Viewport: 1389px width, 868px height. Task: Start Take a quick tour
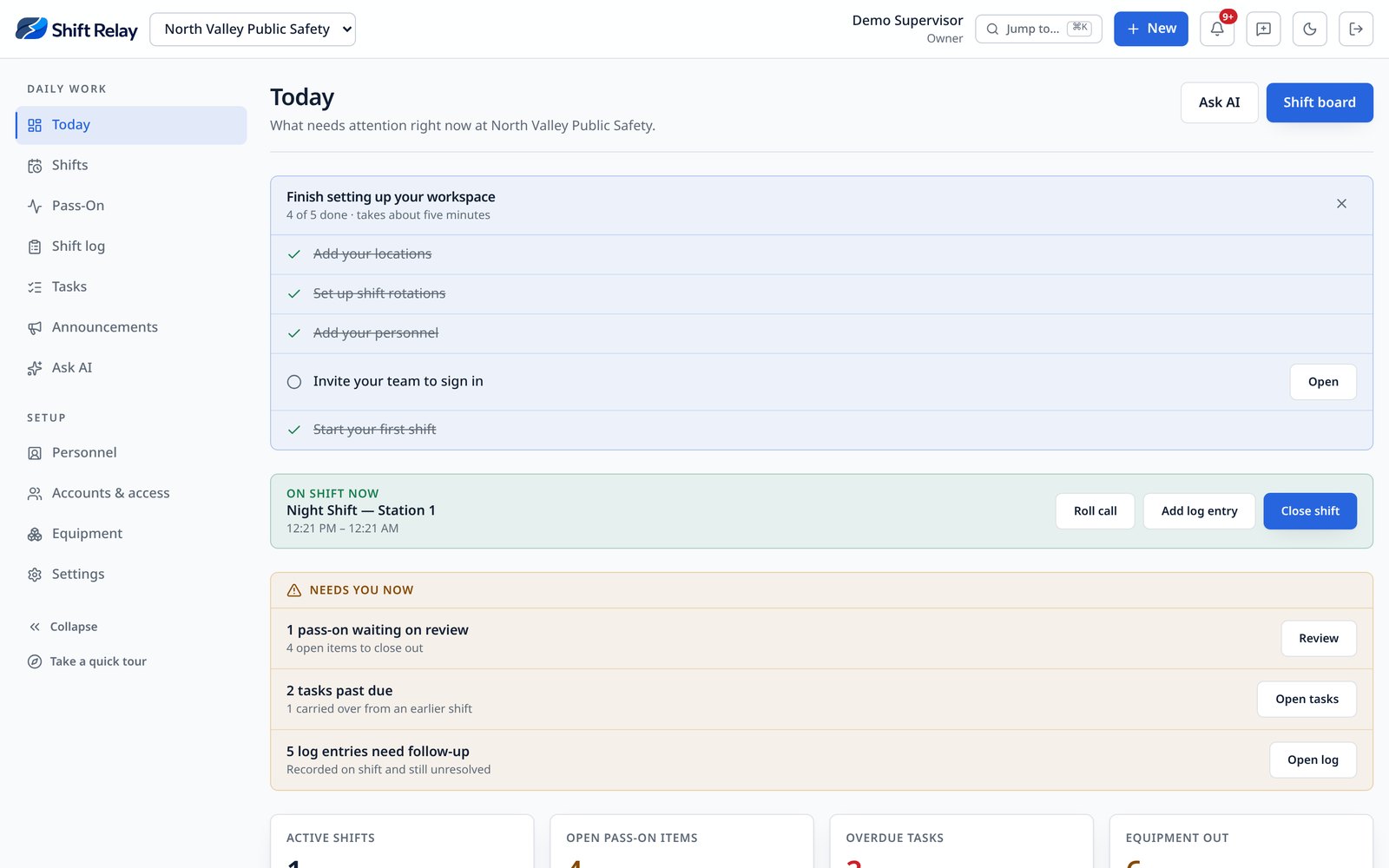[87, 661]
